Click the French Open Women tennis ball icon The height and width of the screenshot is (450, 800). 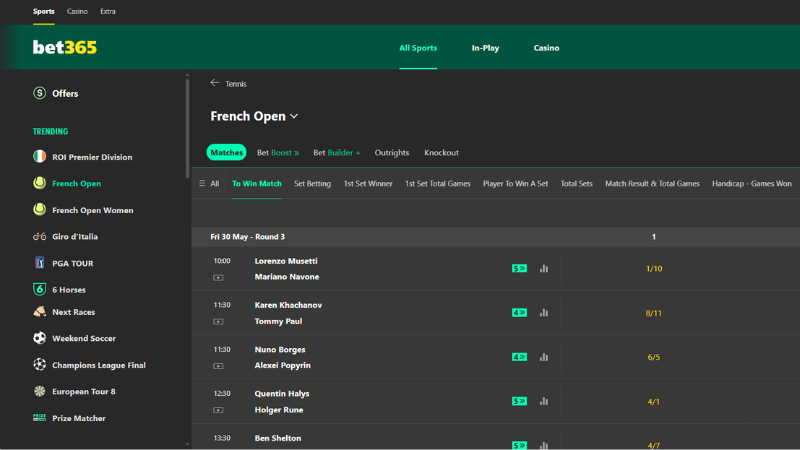(39, 210)
